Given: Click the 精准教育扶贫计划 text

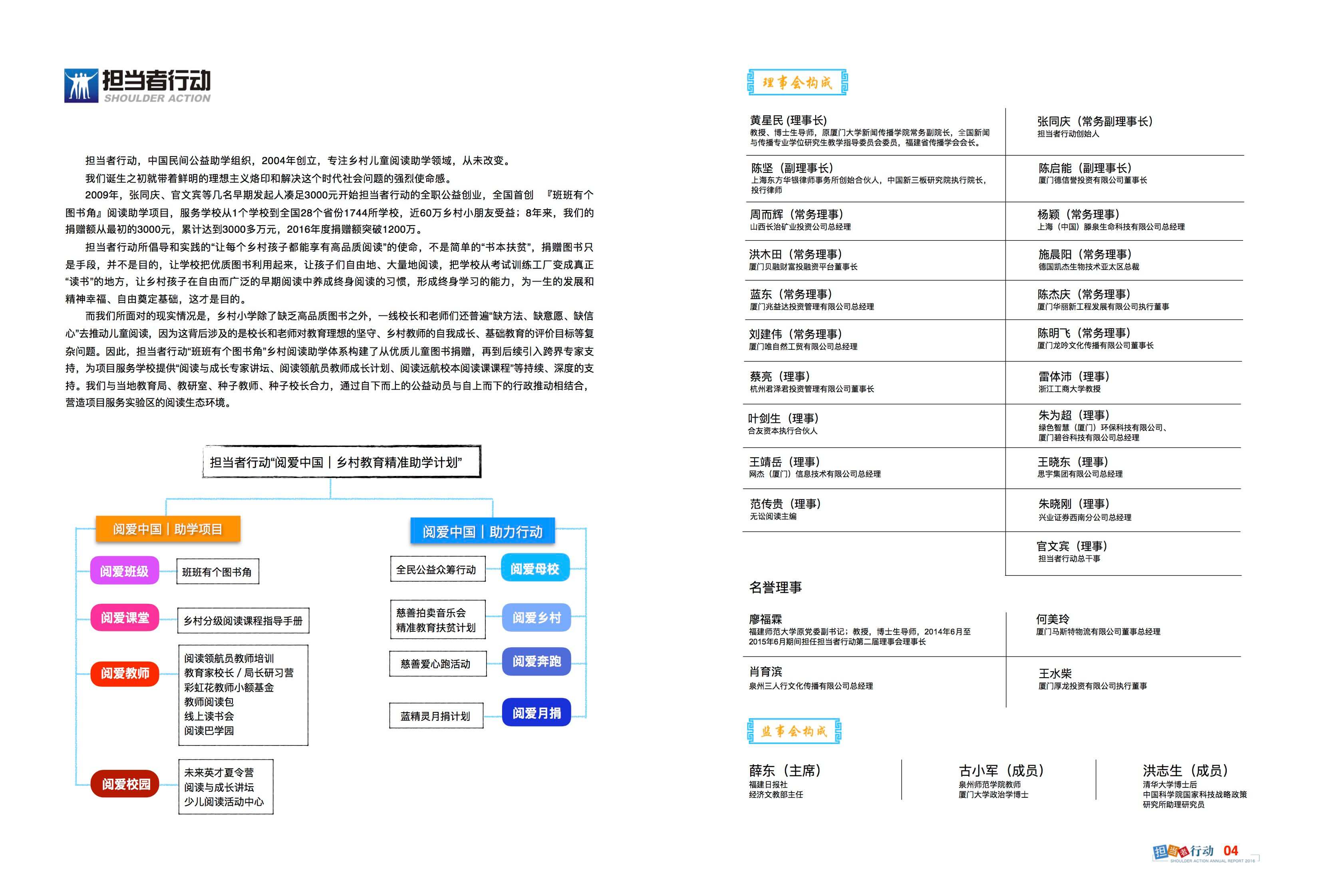Looking at the screenshot, I should [436, 628].
